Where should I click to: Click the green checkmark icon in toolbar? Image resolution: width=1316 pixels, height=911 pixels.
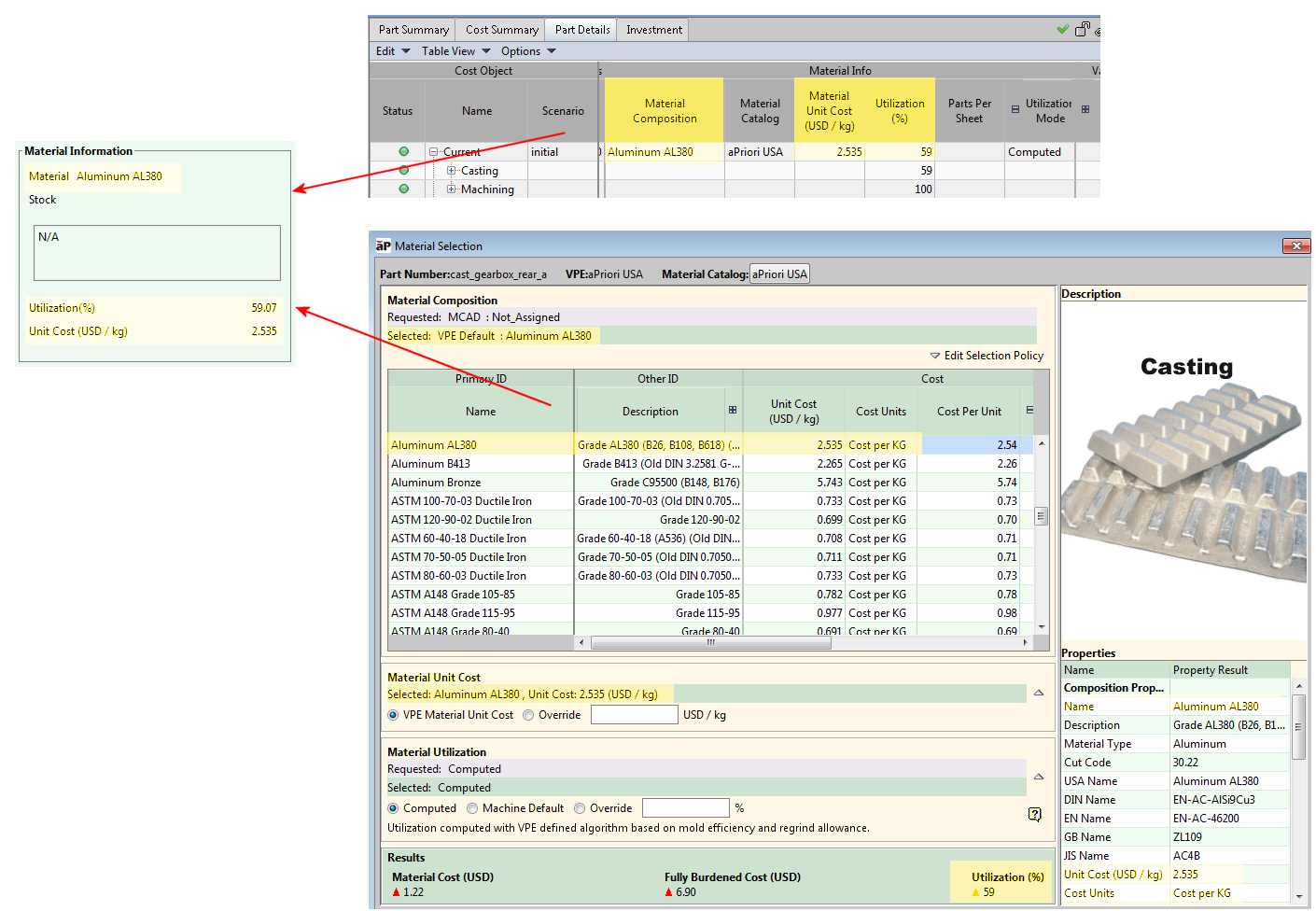1062,29
